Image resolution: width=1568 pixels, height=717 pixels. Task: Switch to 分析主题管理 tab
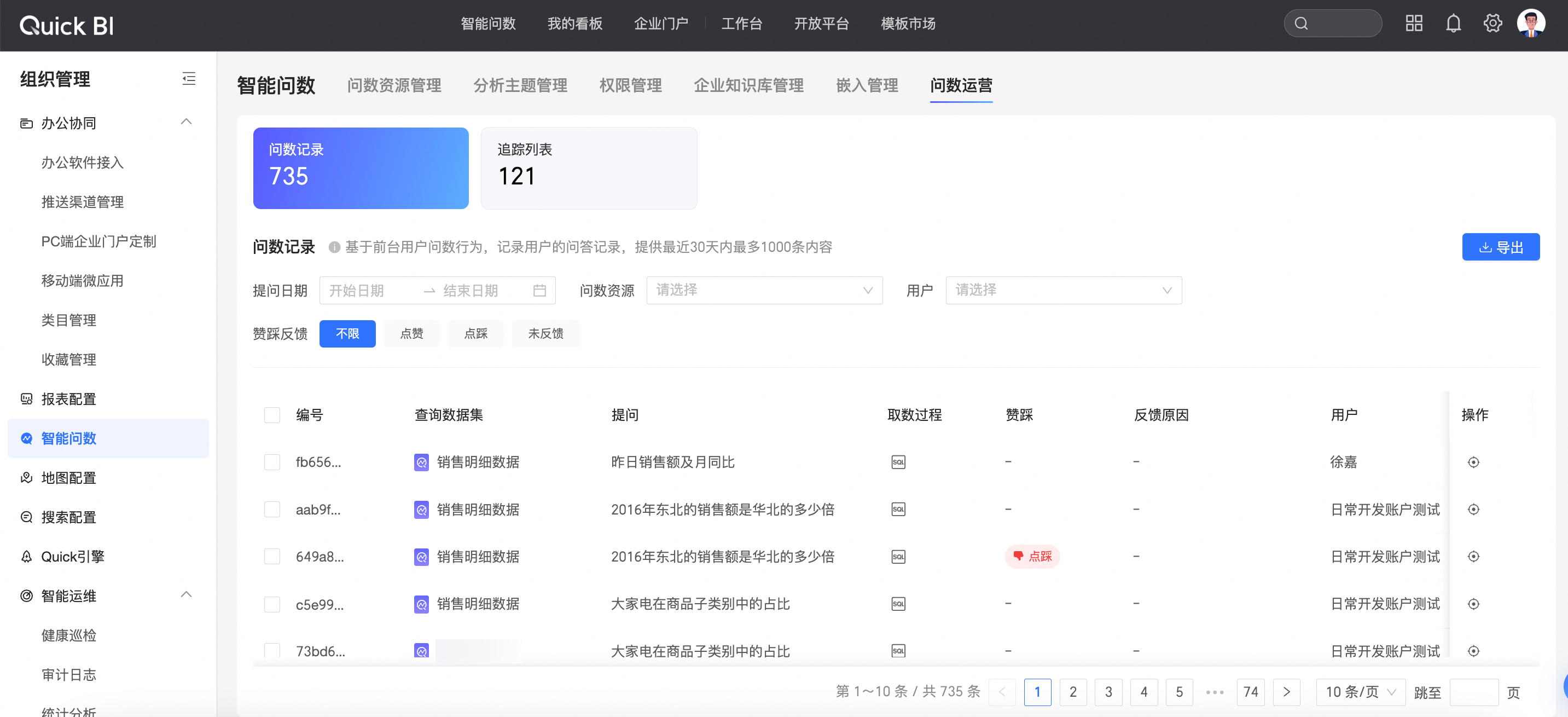click(520, 85)
